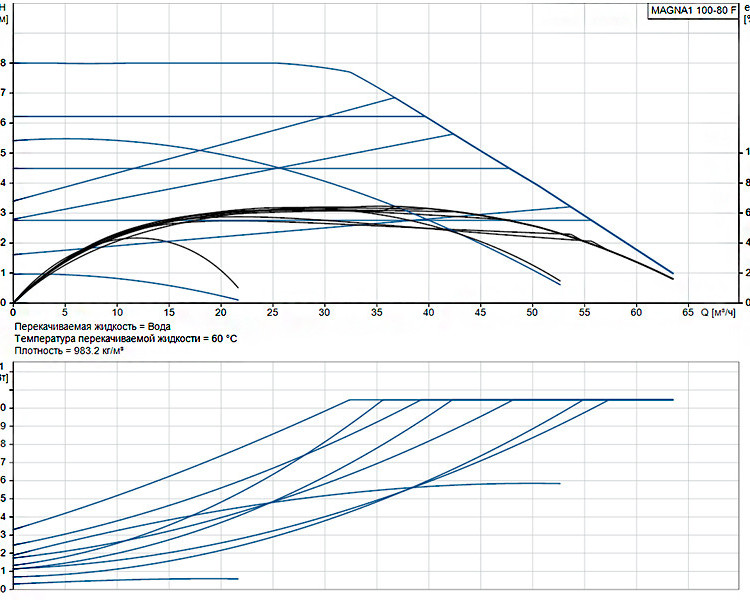750x600 pixels.
Task: Click the 60 tick on flow axis
Action: click(x=636, y=312)
